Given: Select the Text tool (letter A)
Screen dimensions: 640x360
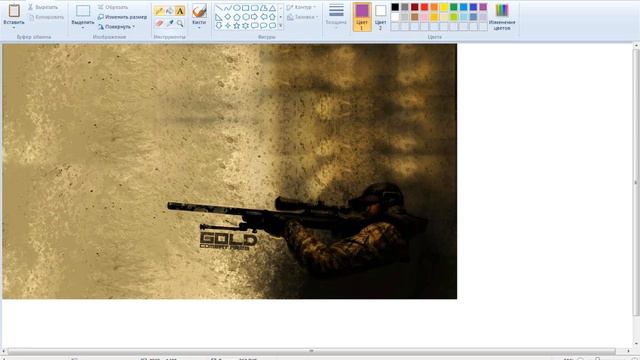Looking at the screenshot, I should point(180,11).
